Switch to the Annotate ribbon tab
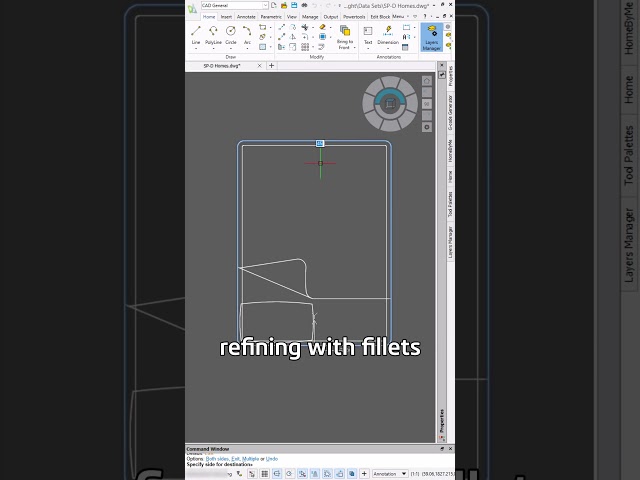The width and height of the screenshot is (640, 480). pos(246,17)
